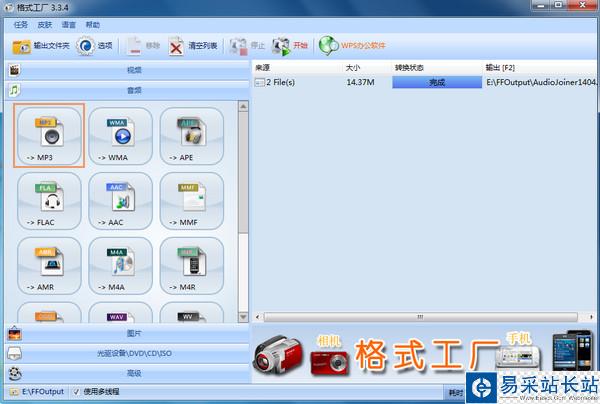The height and width of the screenshot is (404, 600).
Task: Open the Help menu
Action: click(x=93, y=25)
